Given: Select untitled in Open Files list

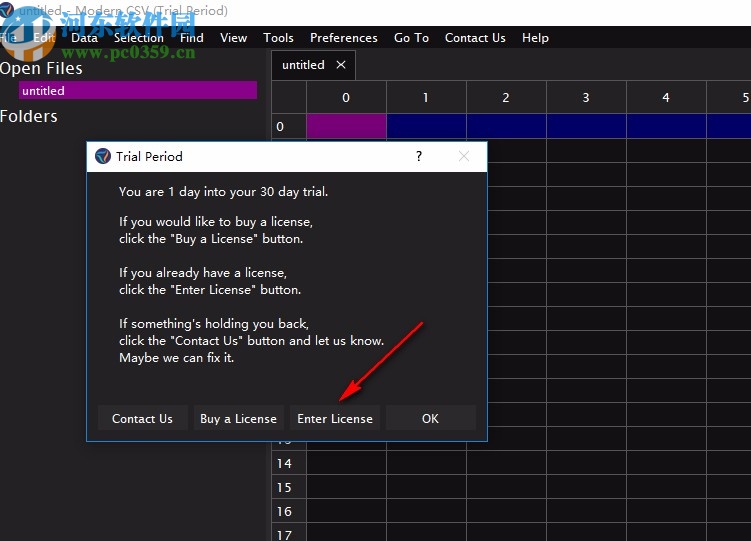Looking at the screenshot, I should pos(138,90).
